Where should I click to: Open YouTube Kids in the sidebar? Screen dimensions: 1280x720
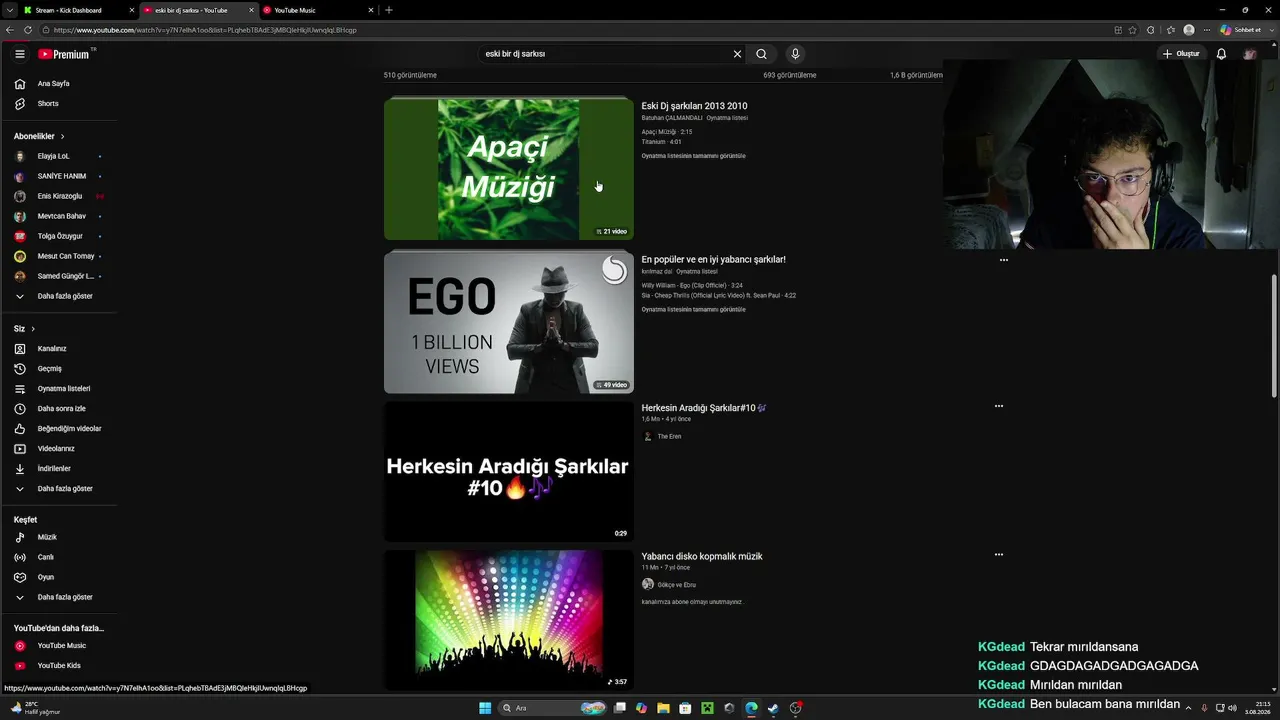pyautogui.click(x=58, y=666)
